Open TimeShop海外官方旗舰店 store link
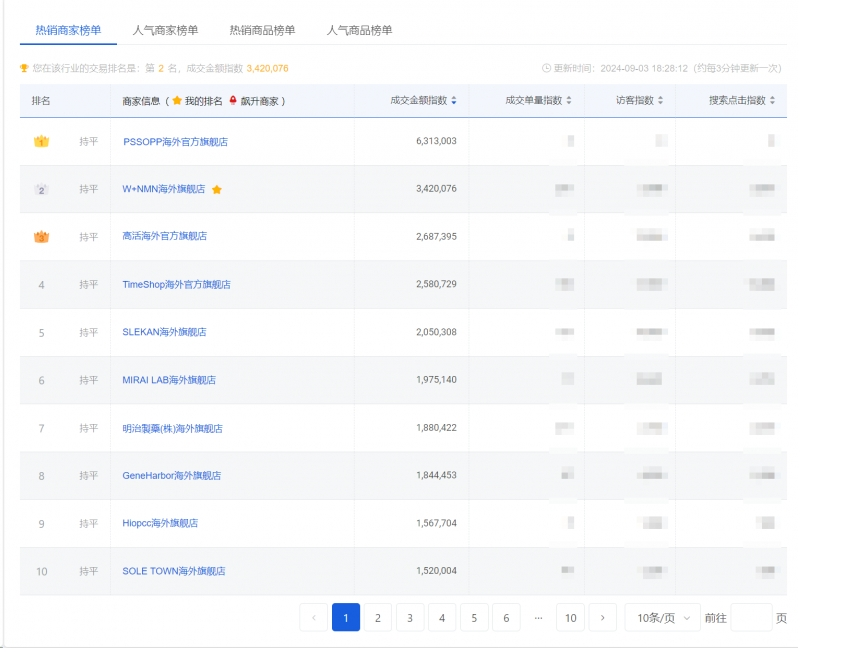The height and width of the screenshot is (652, 859). 176,284
